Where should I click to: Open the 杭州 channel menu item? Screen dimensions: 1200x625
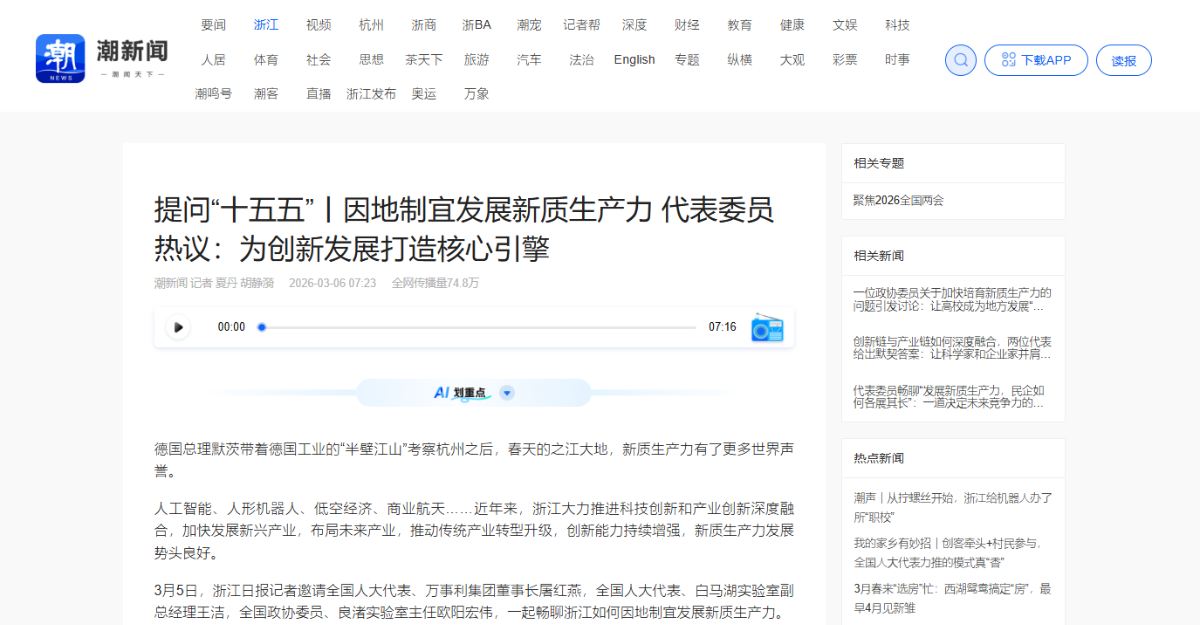point(371,25)
